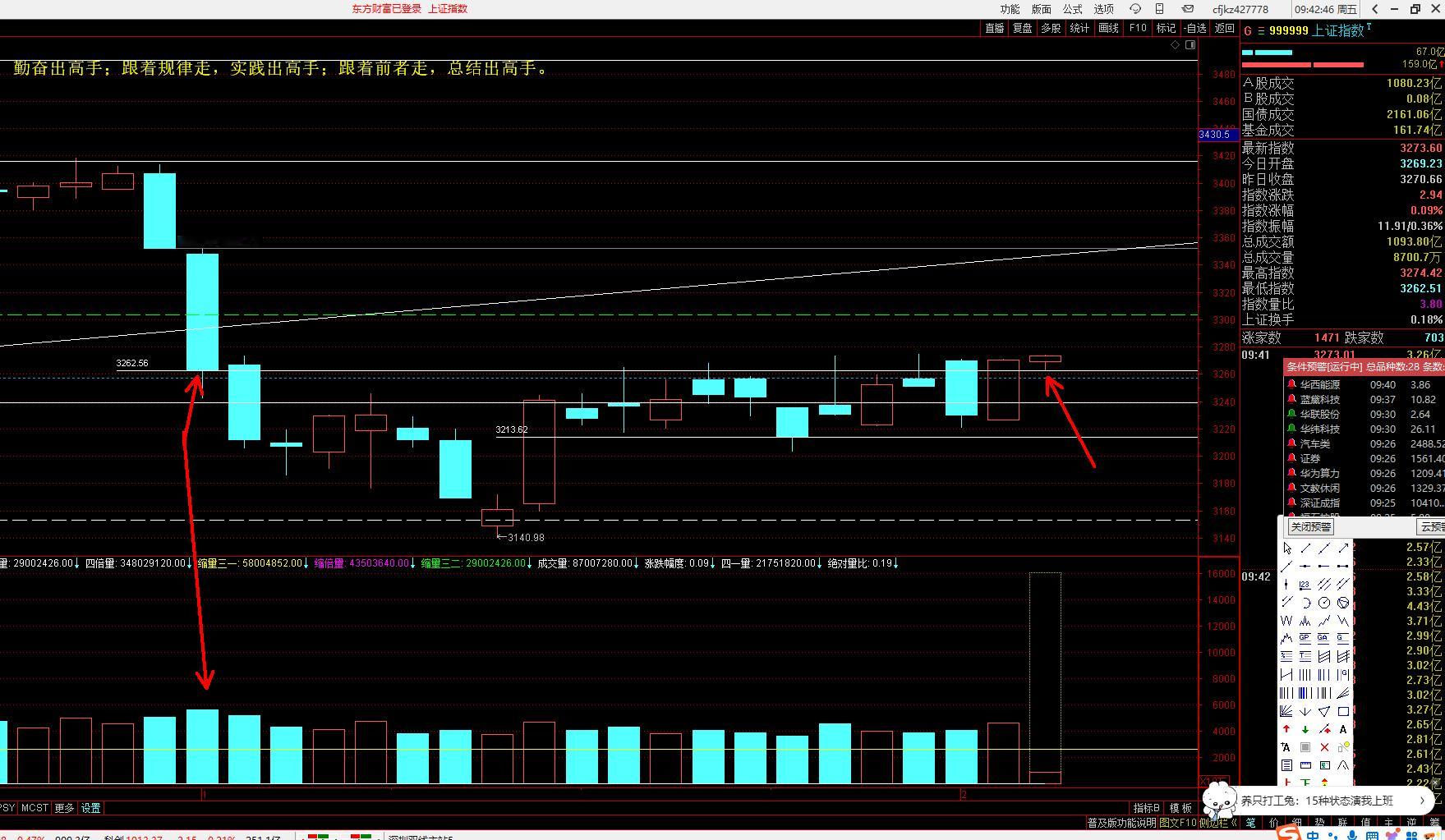Select the fan lines tool
Image resolution: width=1445 pixels, height=840 pixels.
click(x=1286, y=711)
